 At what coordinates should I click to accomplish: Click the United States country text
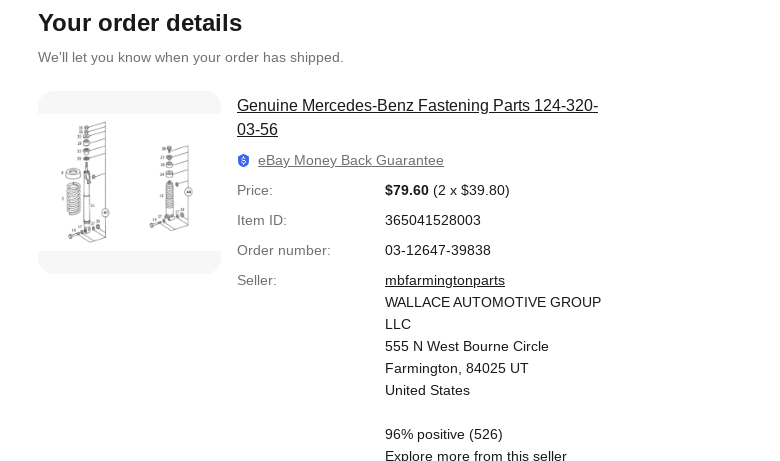(x=427, y=390)
